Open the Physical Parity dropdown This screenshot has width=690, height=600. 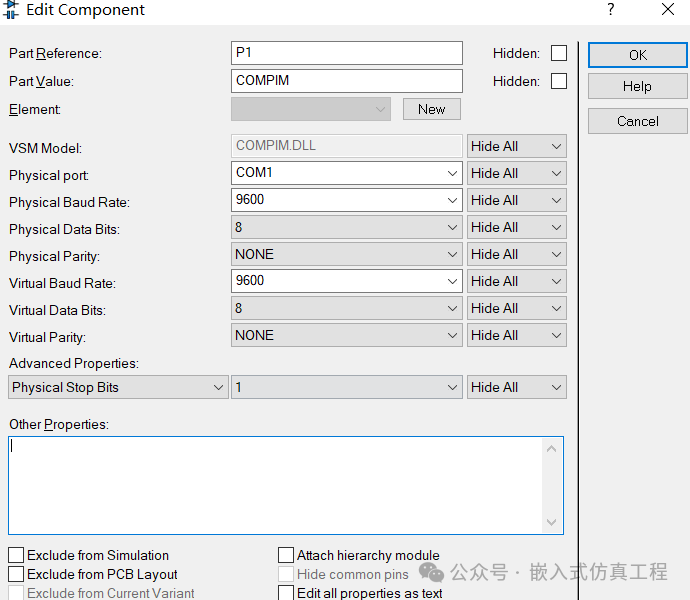pos(347,254)
